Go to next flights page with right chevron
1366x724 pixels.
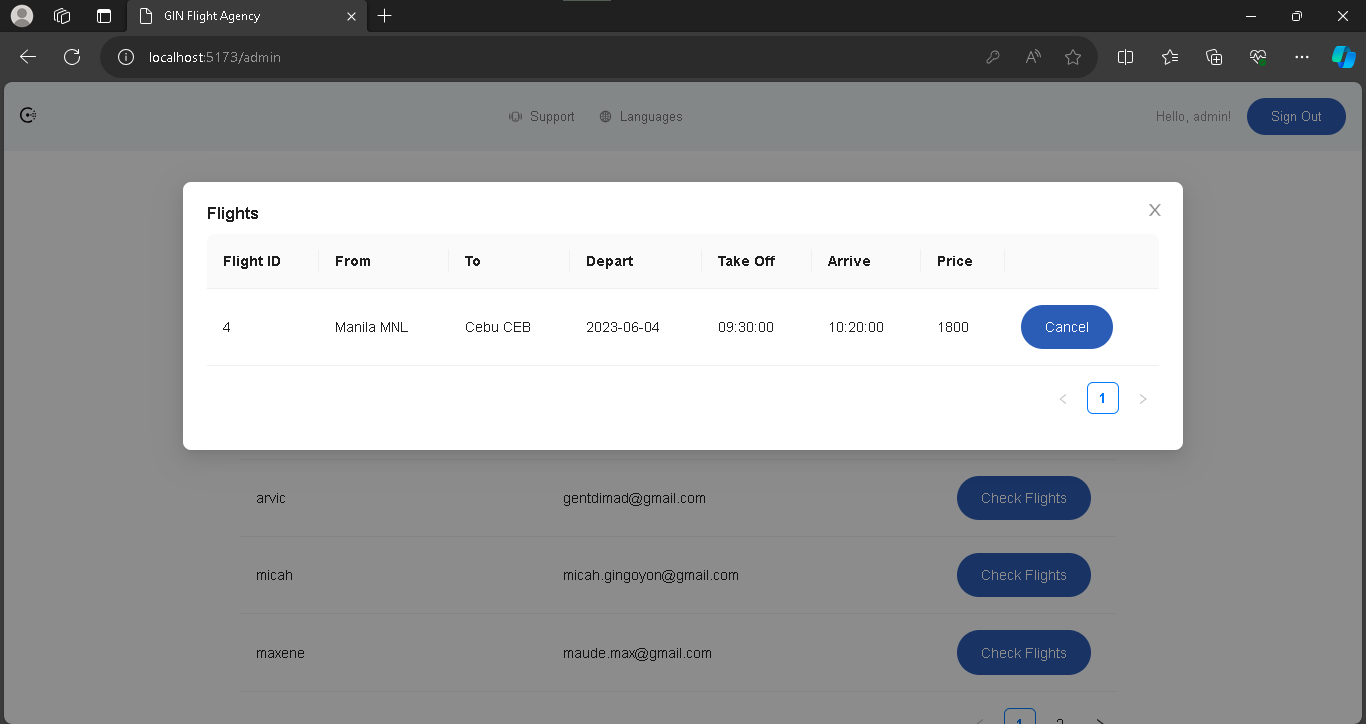pos(1143,398)
